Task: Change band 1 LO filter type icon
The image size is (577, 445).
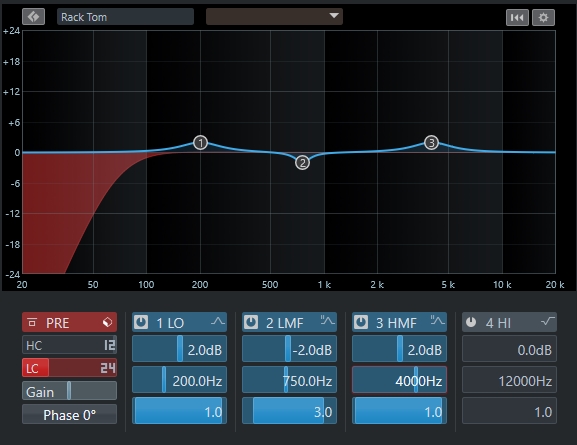Action: [218, 321]
